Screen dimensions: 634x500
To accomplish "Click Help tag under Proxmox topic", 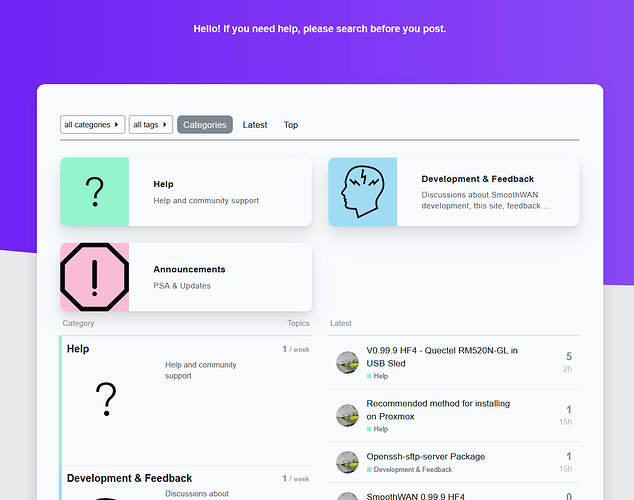I will point(377,429).
